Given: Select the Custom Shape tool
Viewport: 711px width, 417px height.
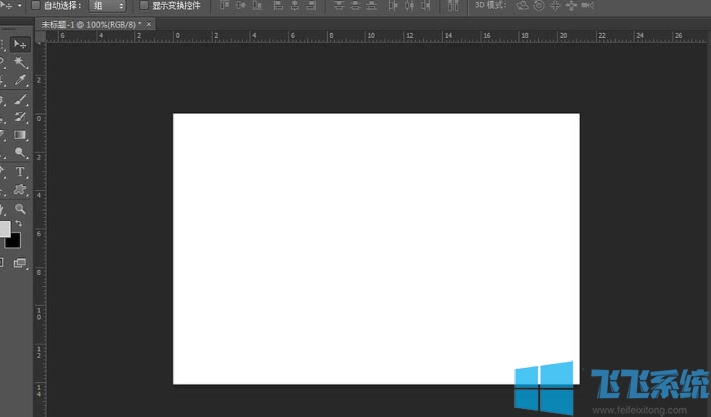Looking at the screenshot, I should point(20,190).
